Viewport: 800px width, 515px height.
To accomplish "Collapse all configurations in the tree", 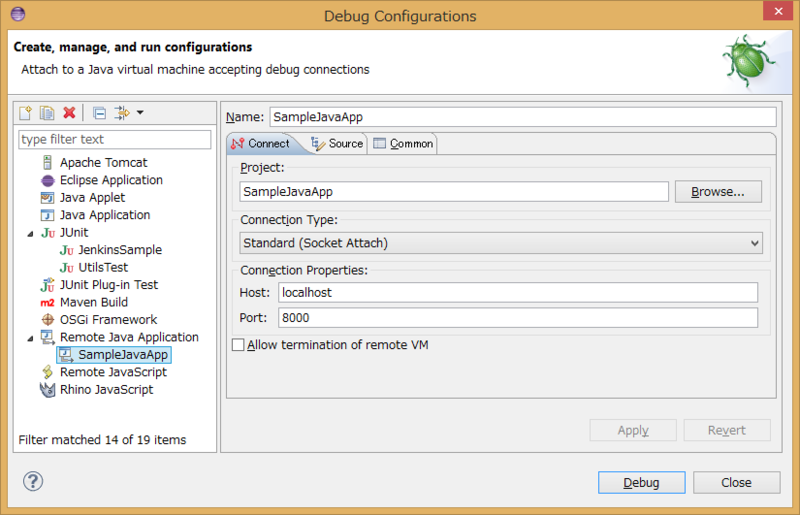I will tap(99, 113).
